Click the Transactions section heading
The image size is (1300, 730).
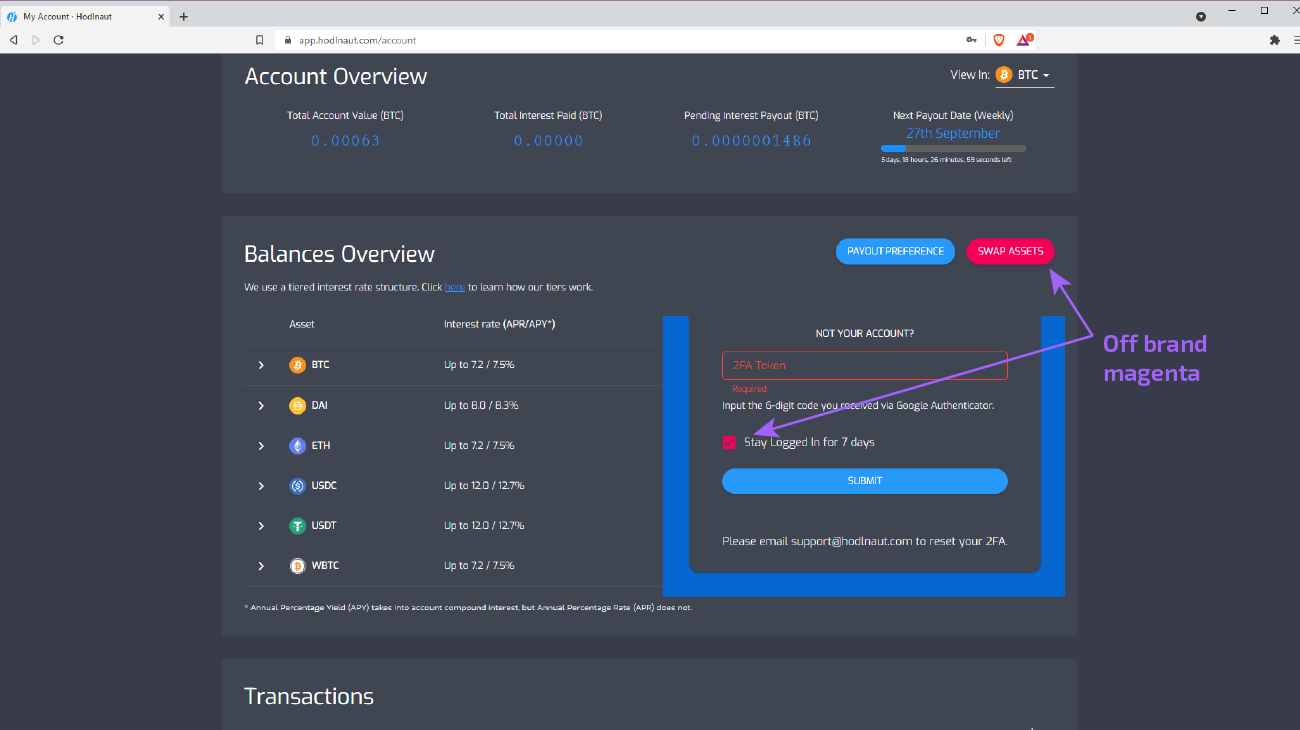[309, 697]
